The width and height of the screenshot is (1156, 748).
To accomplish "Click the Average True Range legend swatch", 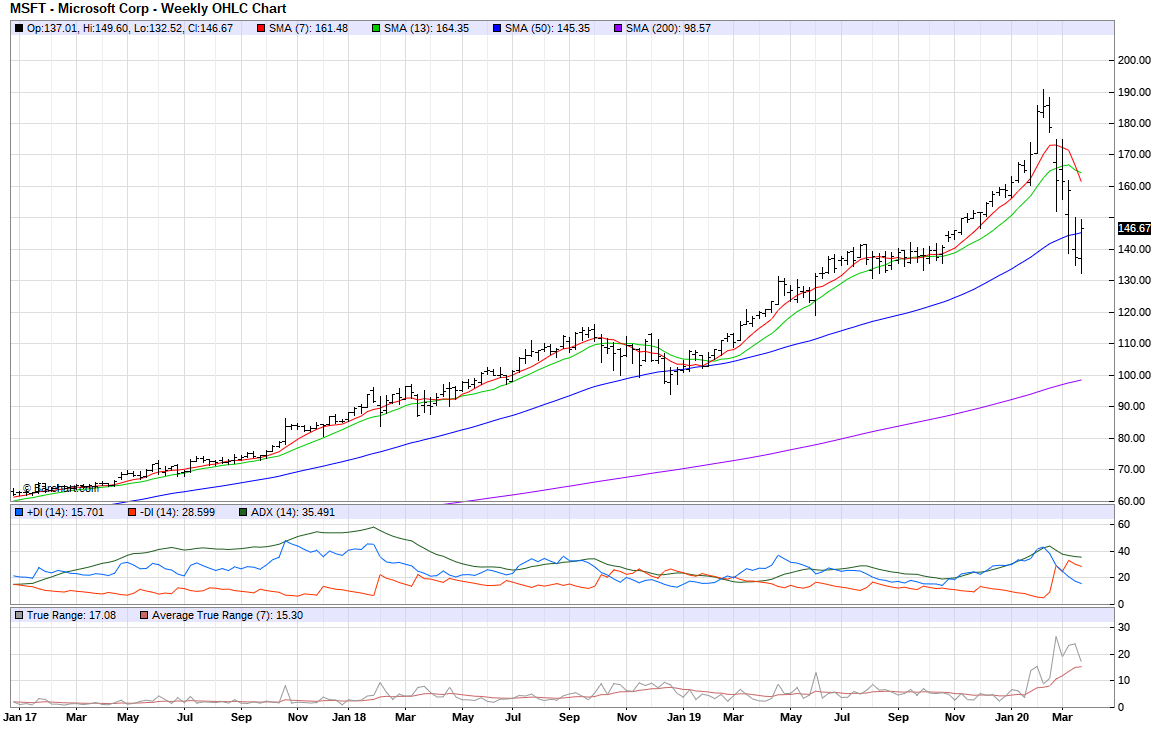I will 144,615.
